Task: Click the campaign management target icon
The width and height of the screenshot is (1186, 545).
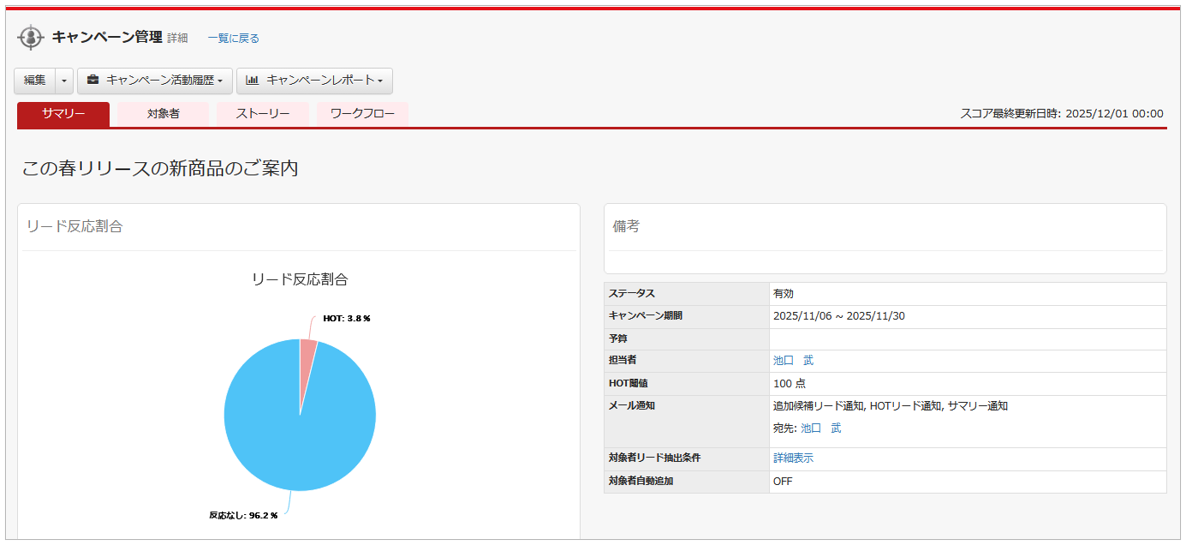Action: pyautogui.click(x=31, y=38)
